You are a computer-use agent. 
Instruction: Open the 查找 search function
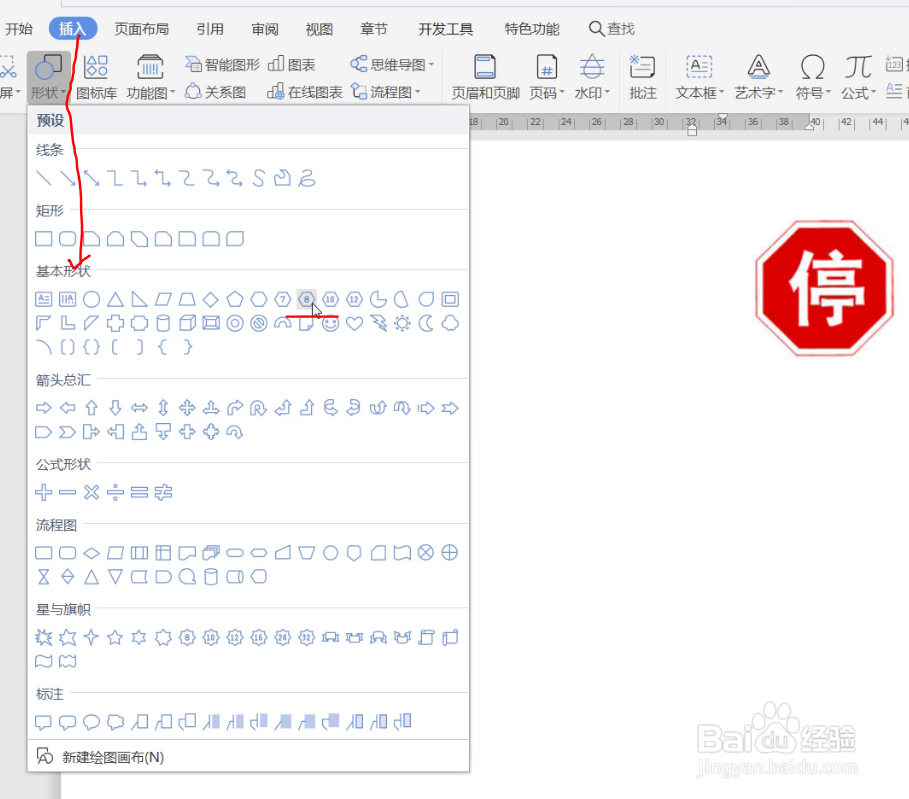click(x=611, y=29)
